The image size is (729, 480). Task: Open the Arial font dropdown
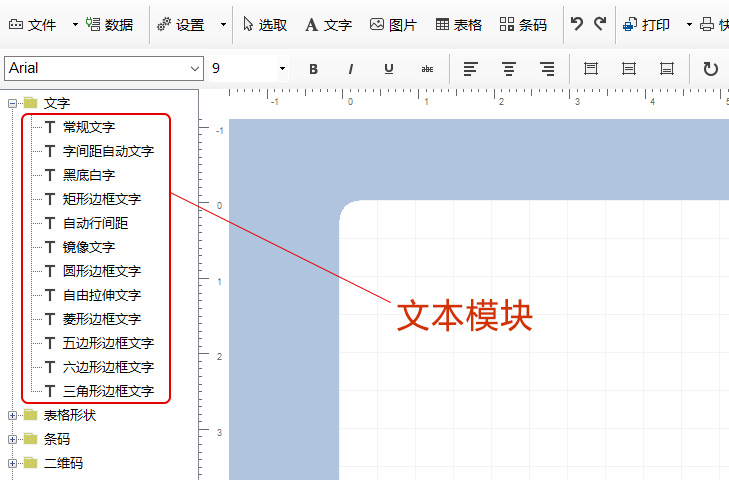193,69
